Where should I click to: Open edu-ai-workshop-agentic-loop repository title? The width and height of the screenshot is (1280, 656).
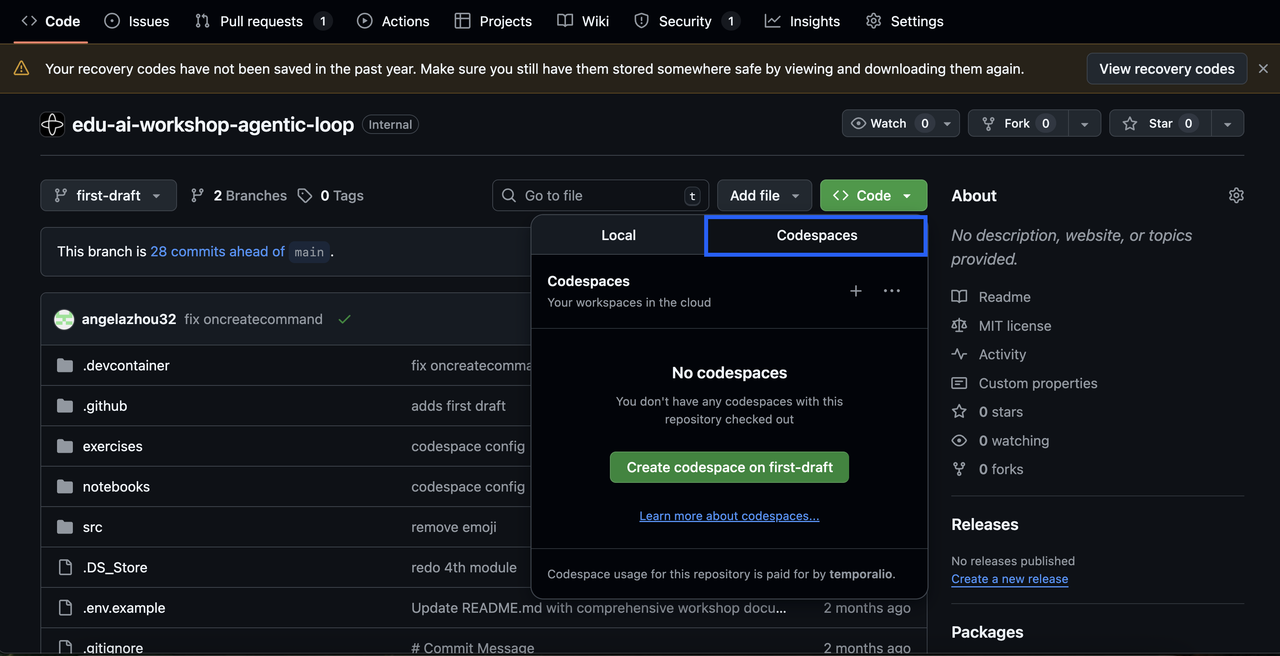[213, 124]
